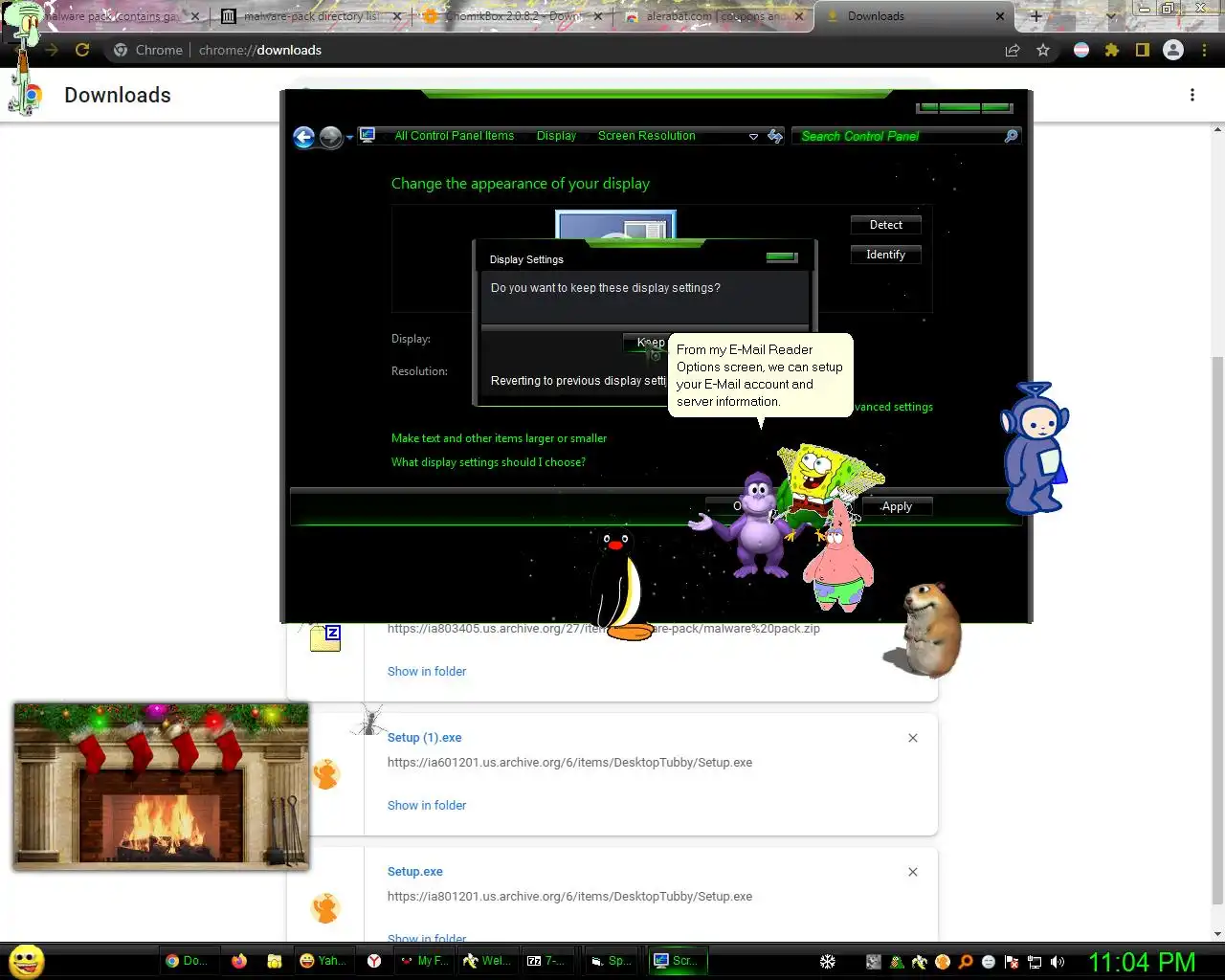This screenshot has height=980, width=1225.
Task: Open the Chrome Do... taskbar button
Action: (187, 961)
